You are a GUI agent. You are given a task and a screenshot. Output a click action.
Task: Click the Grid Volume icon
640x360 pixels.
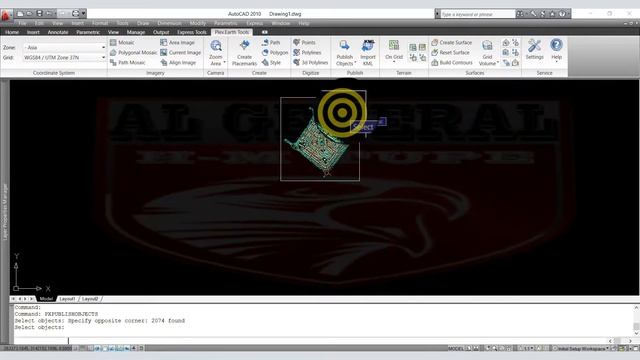487,46
